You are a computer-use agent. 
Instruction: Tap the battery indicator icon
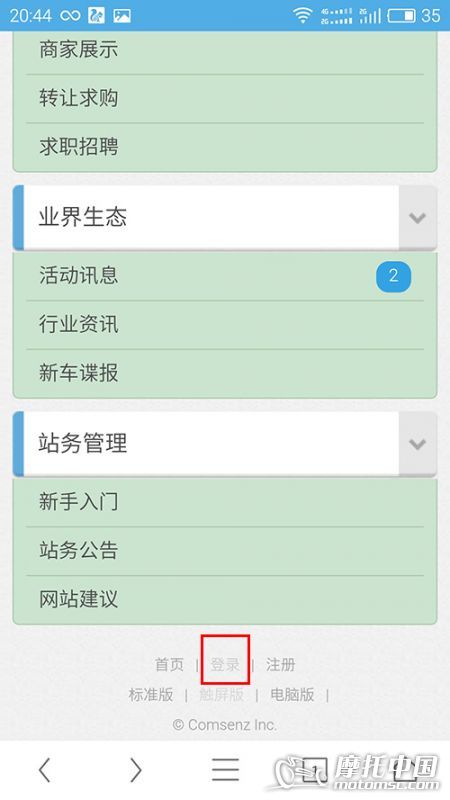402,15
